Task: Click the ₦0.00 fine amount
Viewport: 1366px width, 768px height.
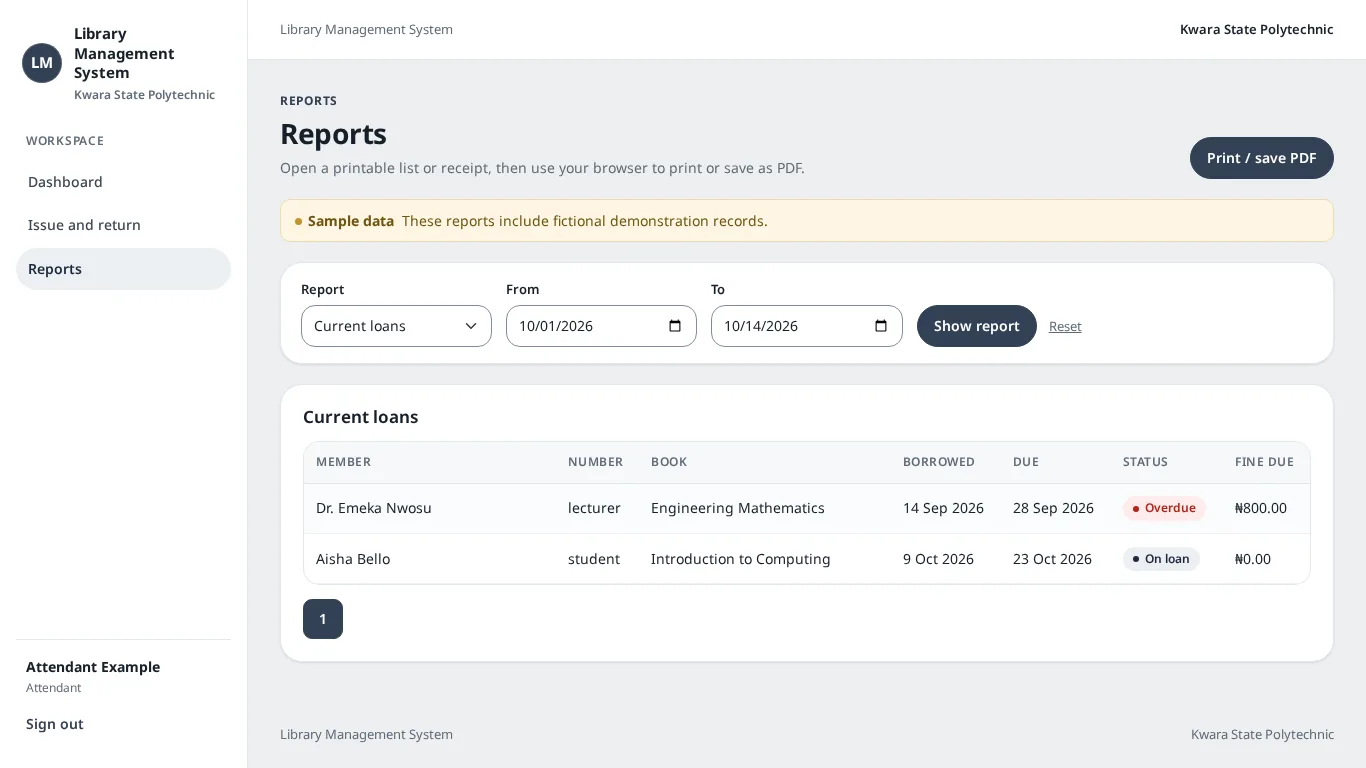Action: (x=1253, y=559)
